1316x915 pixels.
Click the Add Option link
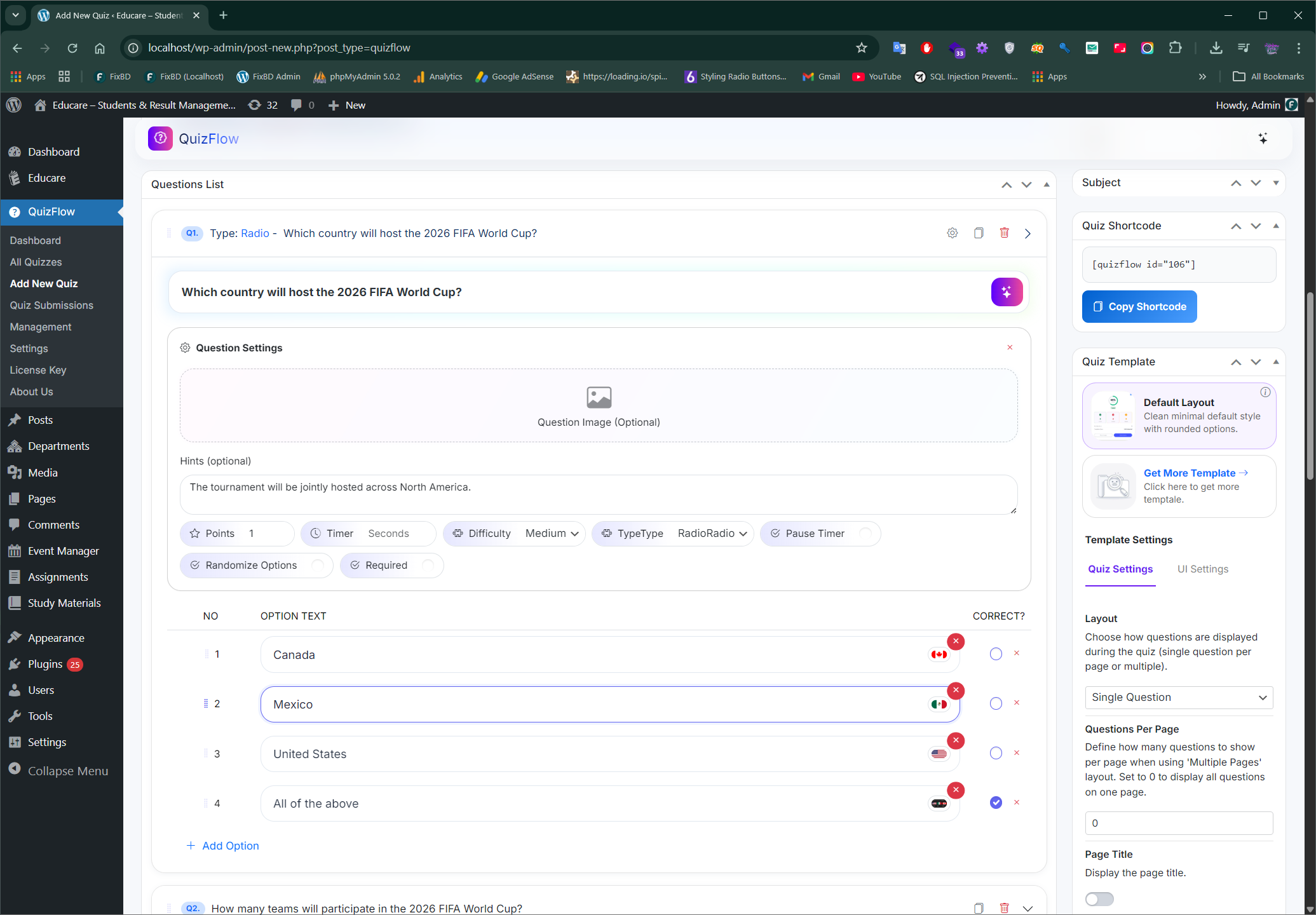coord(223,846)
